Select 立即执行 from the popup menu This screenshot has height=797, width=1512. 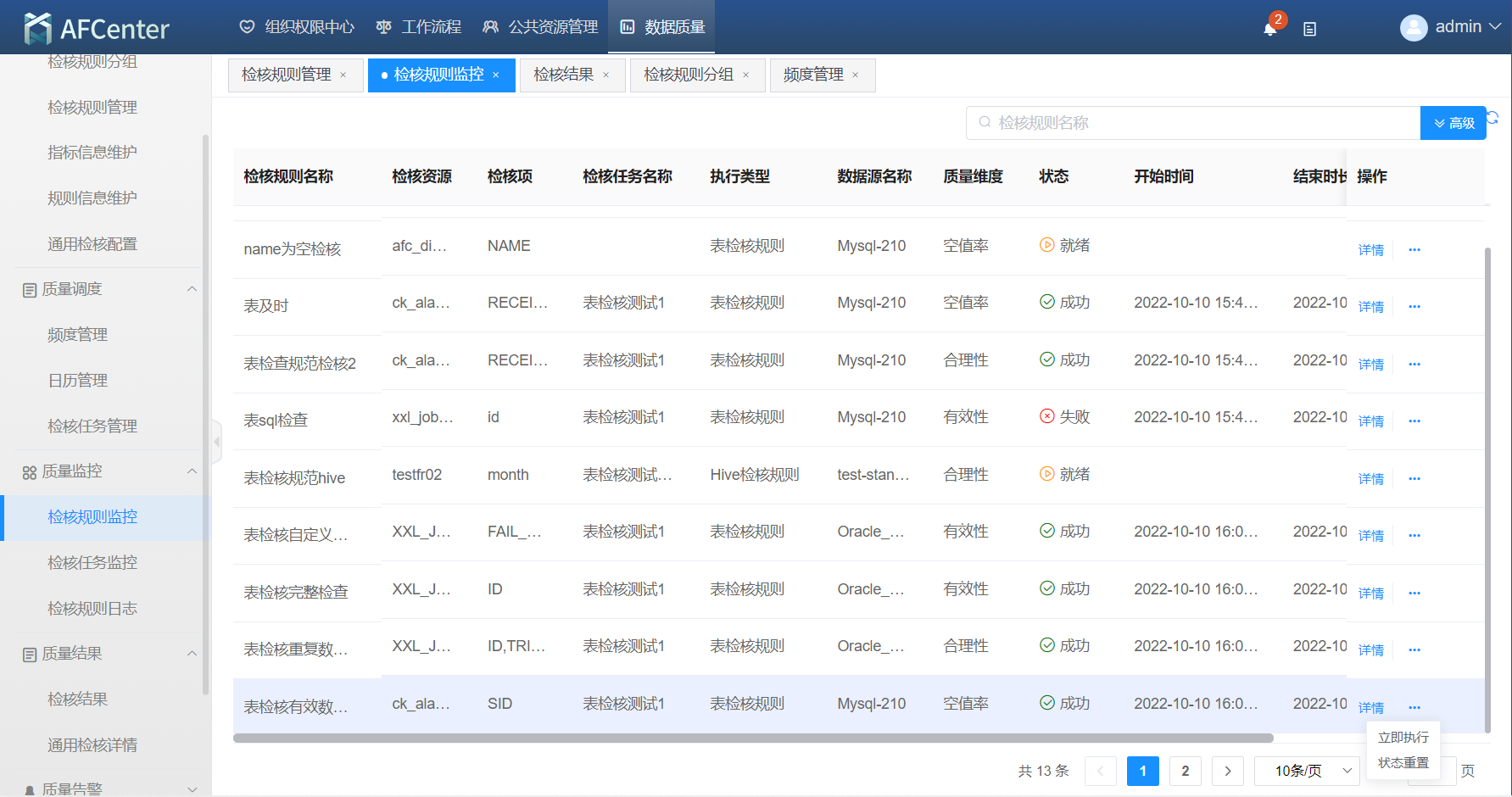tap(1403, 737)
